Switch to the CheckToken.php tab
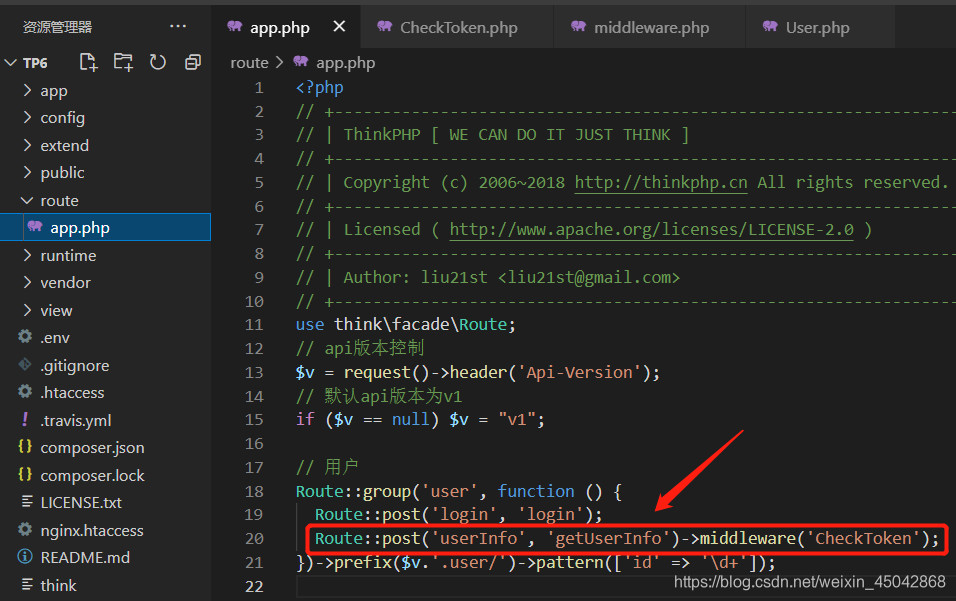 click(x=458, y=27)
